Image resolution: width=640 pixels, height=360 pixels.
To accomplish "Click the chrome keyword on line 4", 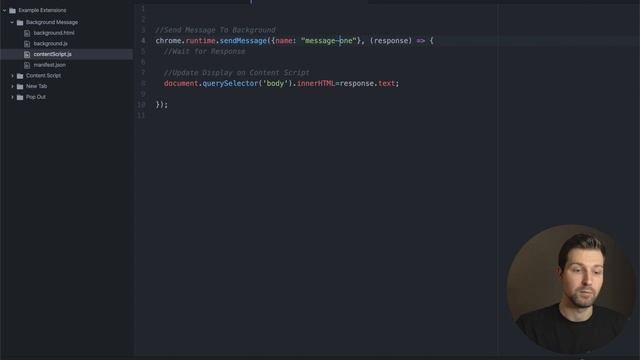I will 168,41.
